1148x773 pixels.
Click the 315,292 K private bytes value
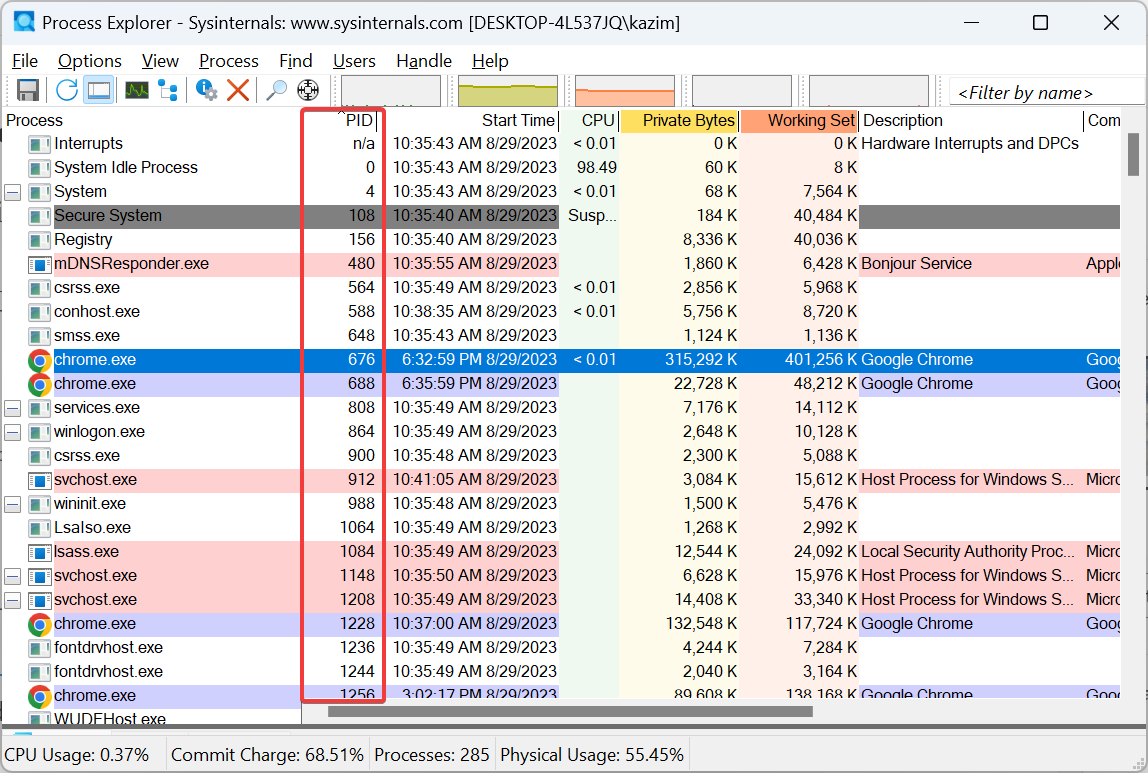coord(701,360)
